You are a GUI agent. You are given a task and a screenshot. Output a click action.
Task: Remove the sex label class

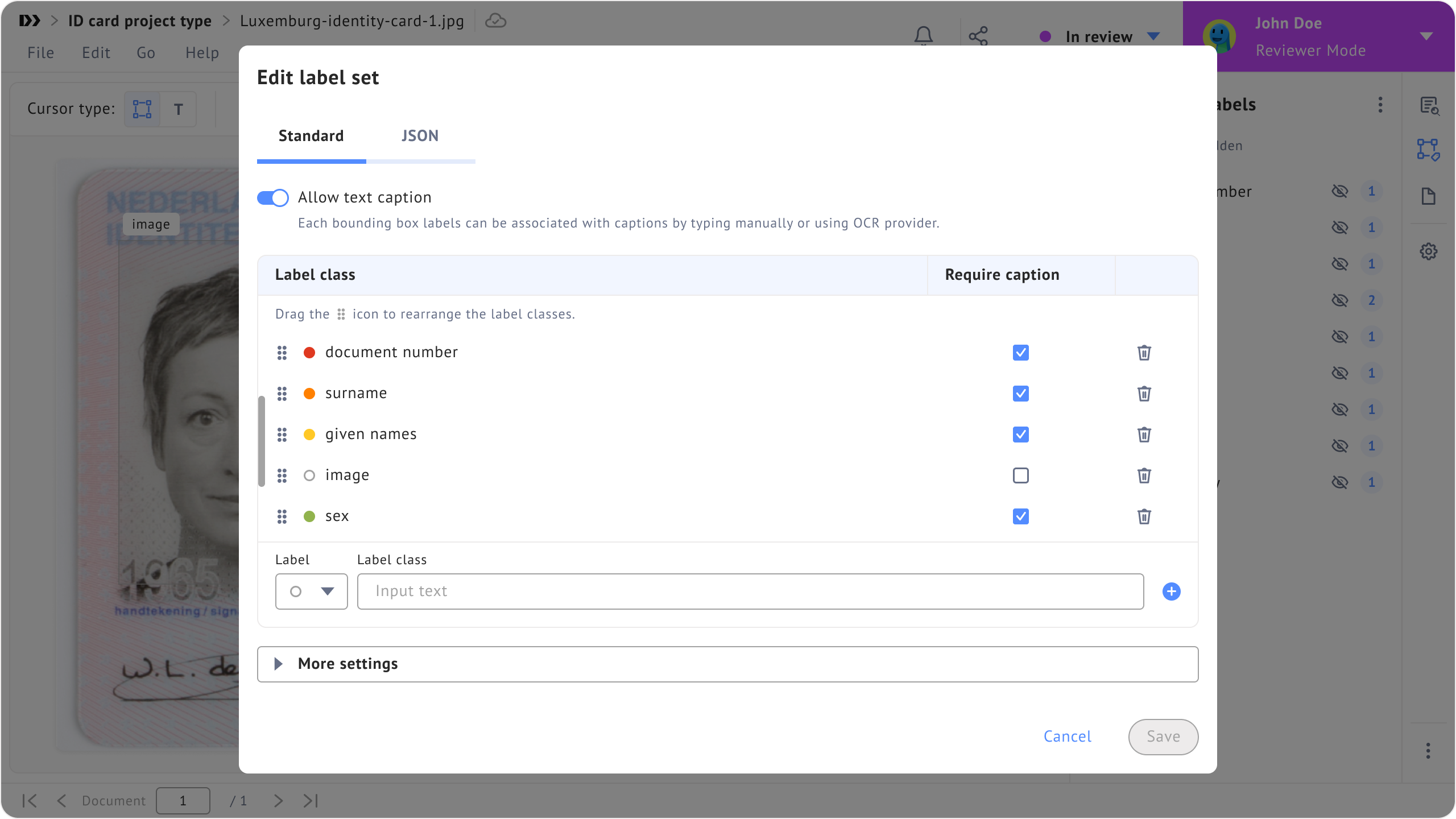[x=1144, y=516]
